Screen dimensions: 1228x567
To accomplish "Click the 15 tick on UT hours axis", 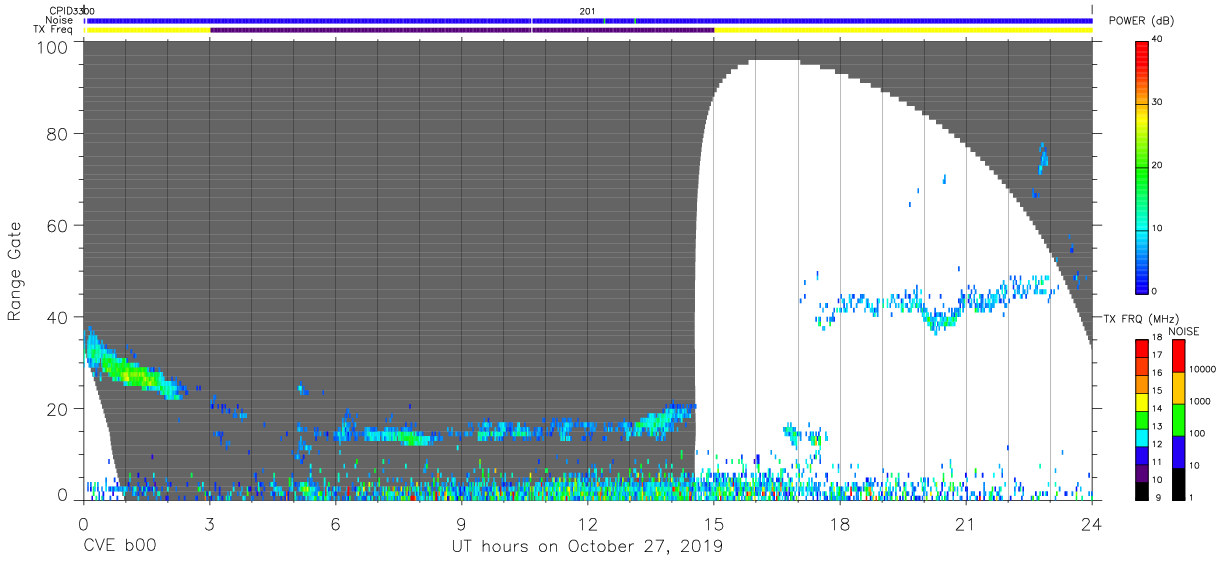I will click(714, 523).
